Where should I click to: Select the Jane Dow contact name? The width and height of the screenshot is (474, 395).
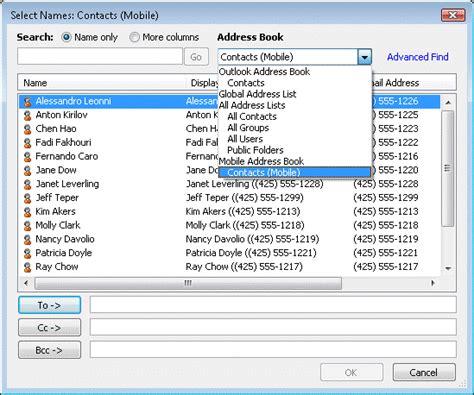[x=56, y=170]
